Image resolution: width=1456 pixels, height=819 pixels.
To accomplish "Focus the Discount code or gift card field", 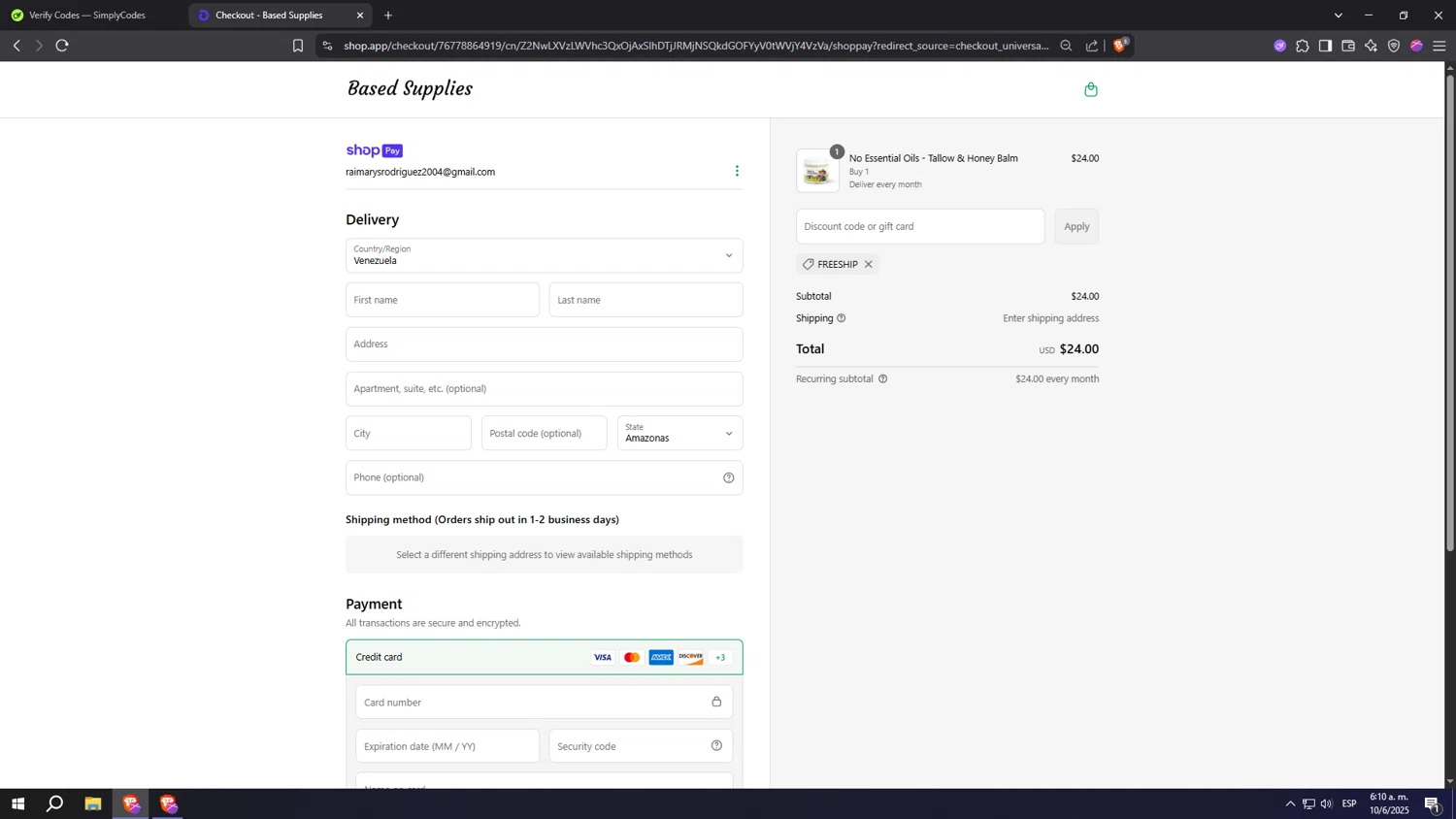I will click(920, 226).
